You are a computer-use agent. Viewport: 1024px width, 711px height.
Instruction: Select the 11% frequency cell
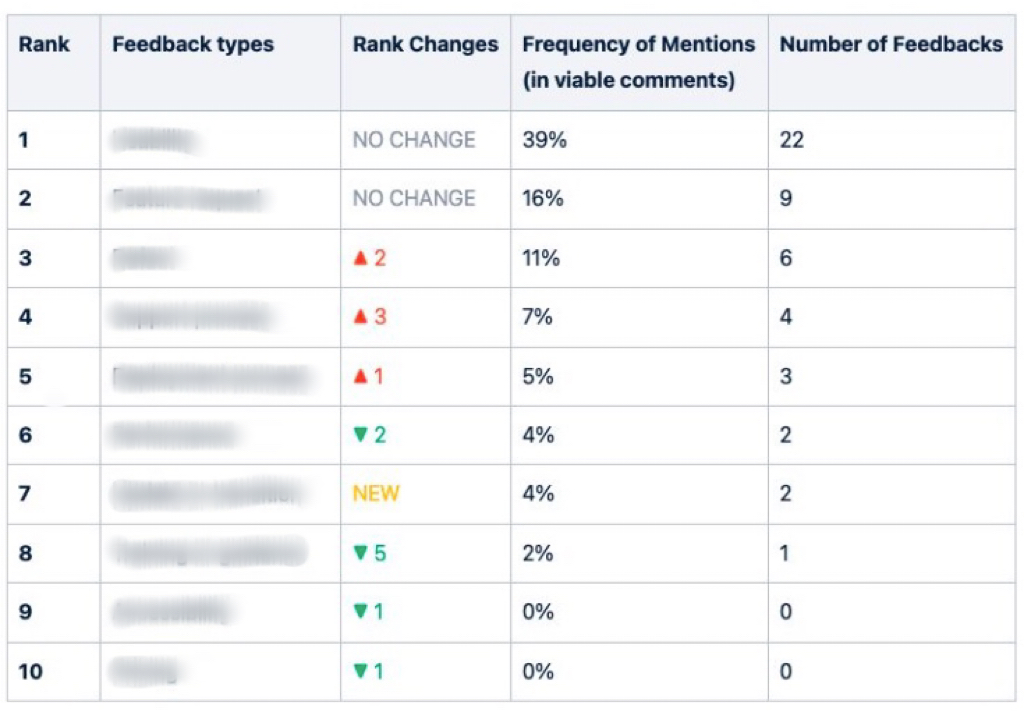(x=541, y=259)
